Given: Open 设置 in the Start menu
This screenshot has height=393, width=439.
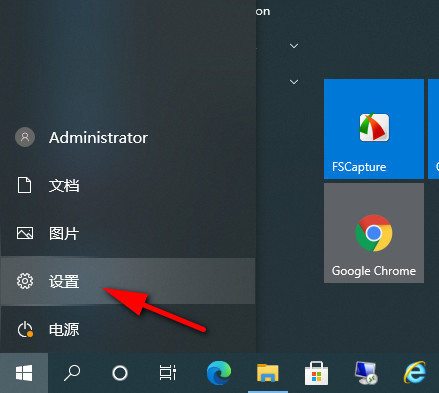Looking at the screenshot, I should [x=128, y=281].
